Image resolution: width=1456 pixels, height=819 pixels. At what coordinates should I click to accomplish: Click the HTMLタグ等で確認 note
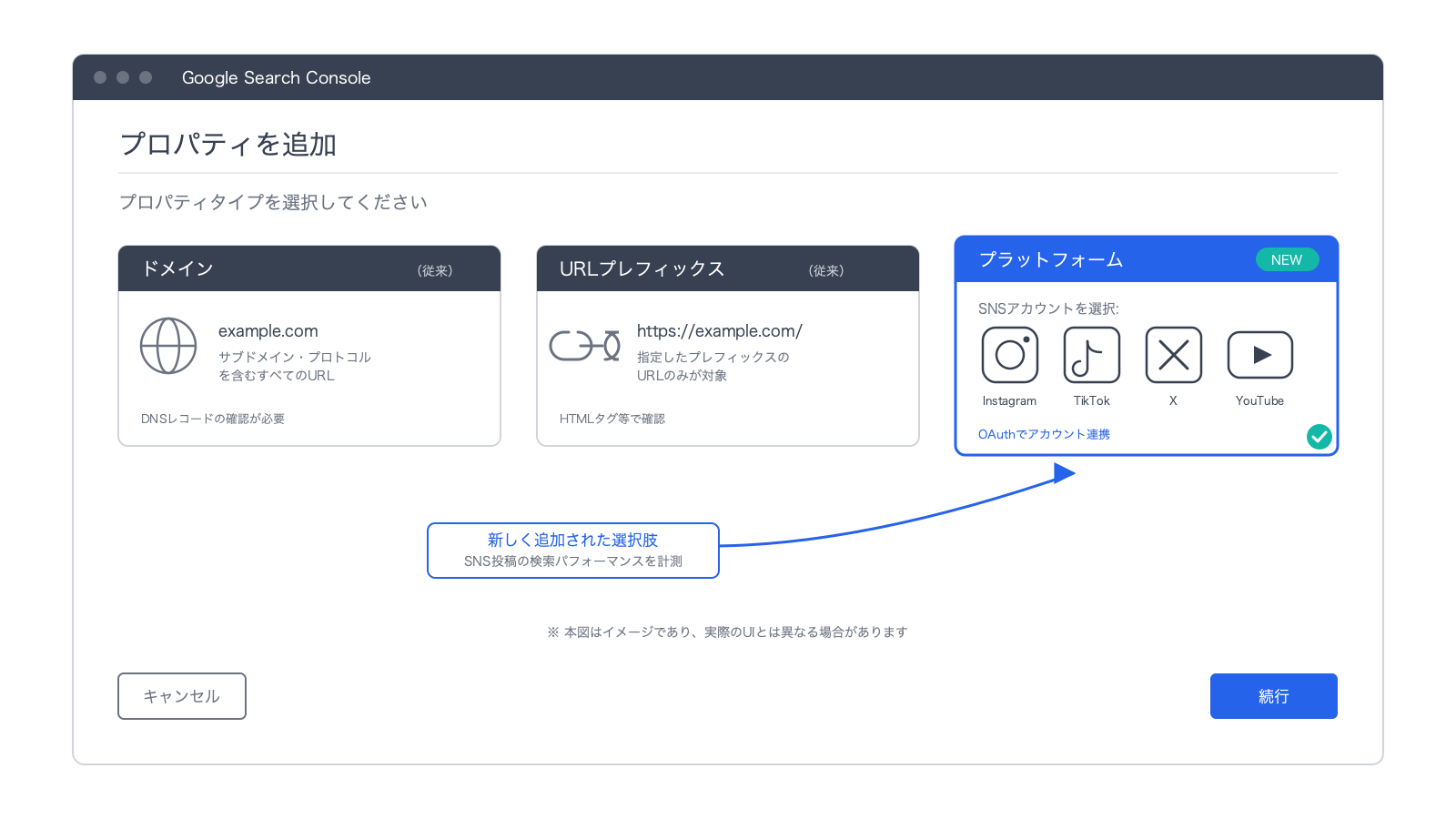[x=612, y=419]
